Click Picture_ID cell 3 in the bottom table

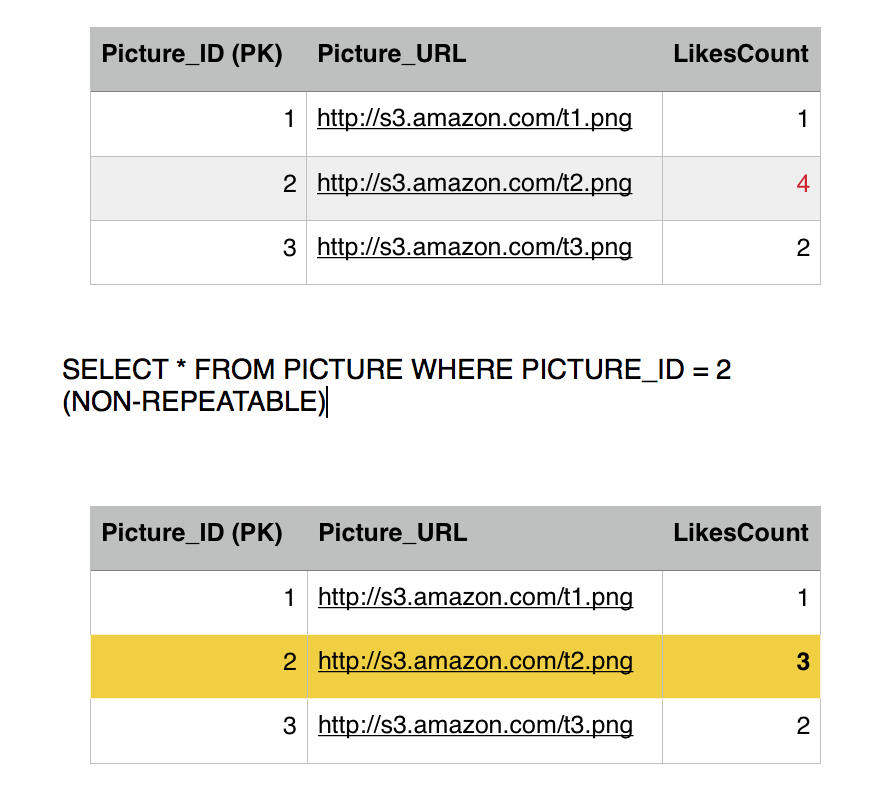[289, 726]
